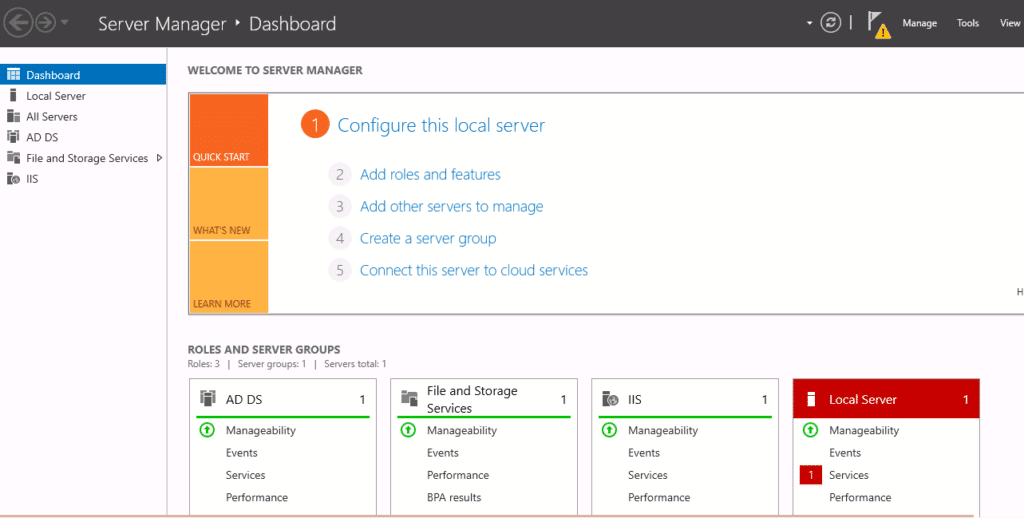The width and height of the screenshot is (1024, 518).
Task: Select Local Server in the sidebar
Action: pos(83,95)
